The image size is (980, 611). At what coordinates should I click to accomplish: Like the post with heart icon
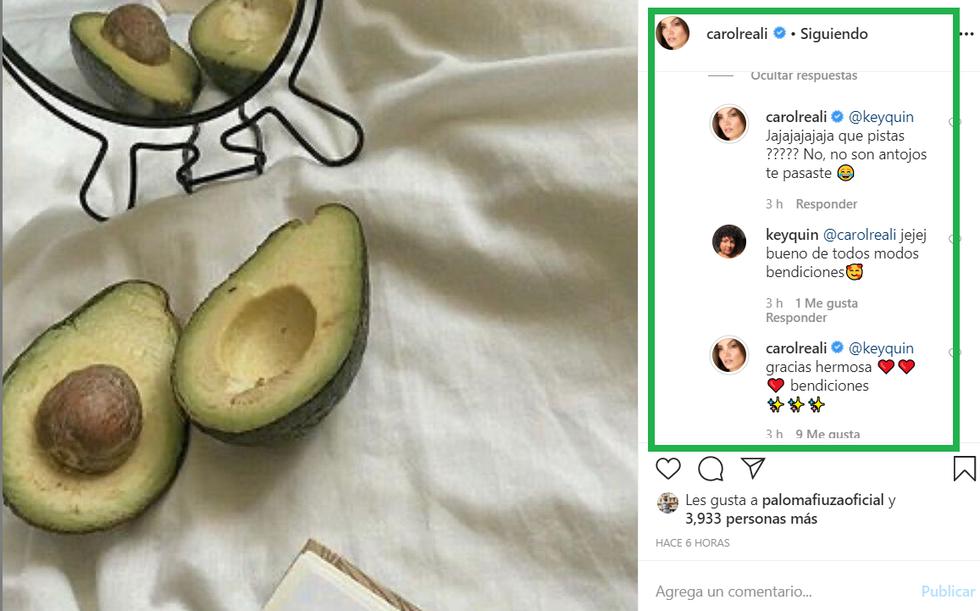(668, 468)
